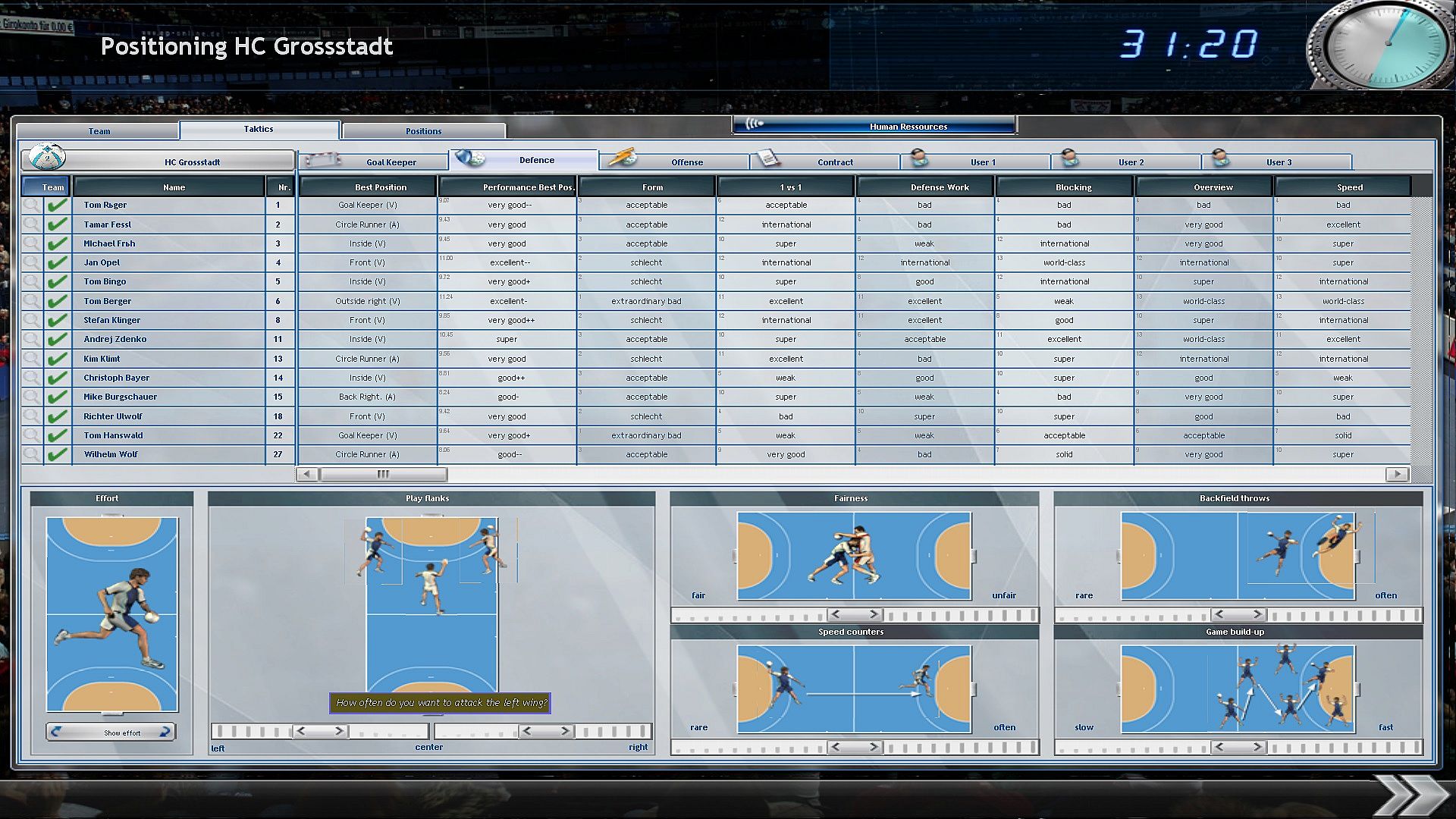Click the Contract tab document icon
1456x819 pixels.
tap(768, 158)
